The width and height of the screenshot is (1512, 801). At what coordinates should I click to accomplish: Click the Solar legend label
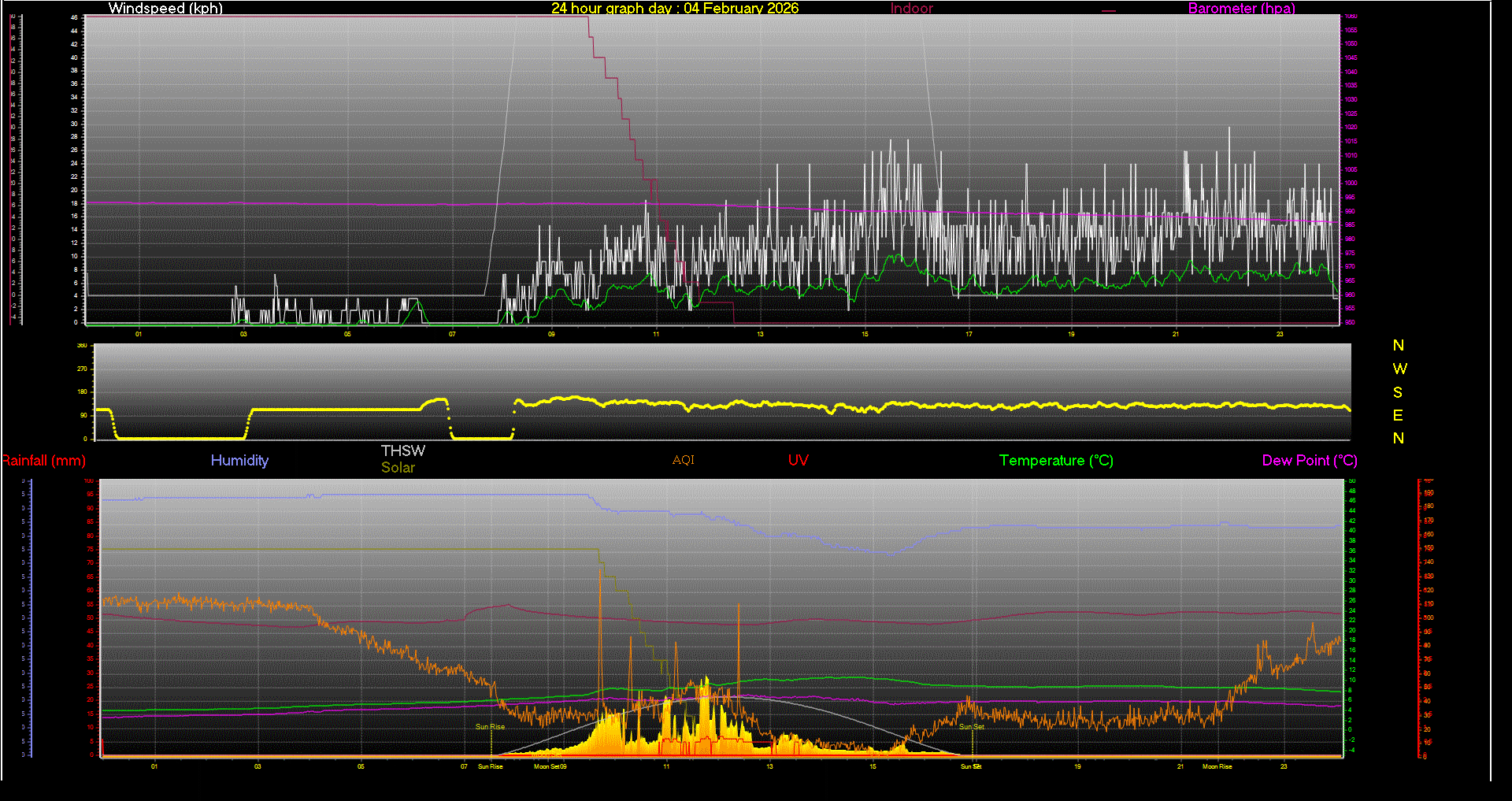(x=398, y=468)
